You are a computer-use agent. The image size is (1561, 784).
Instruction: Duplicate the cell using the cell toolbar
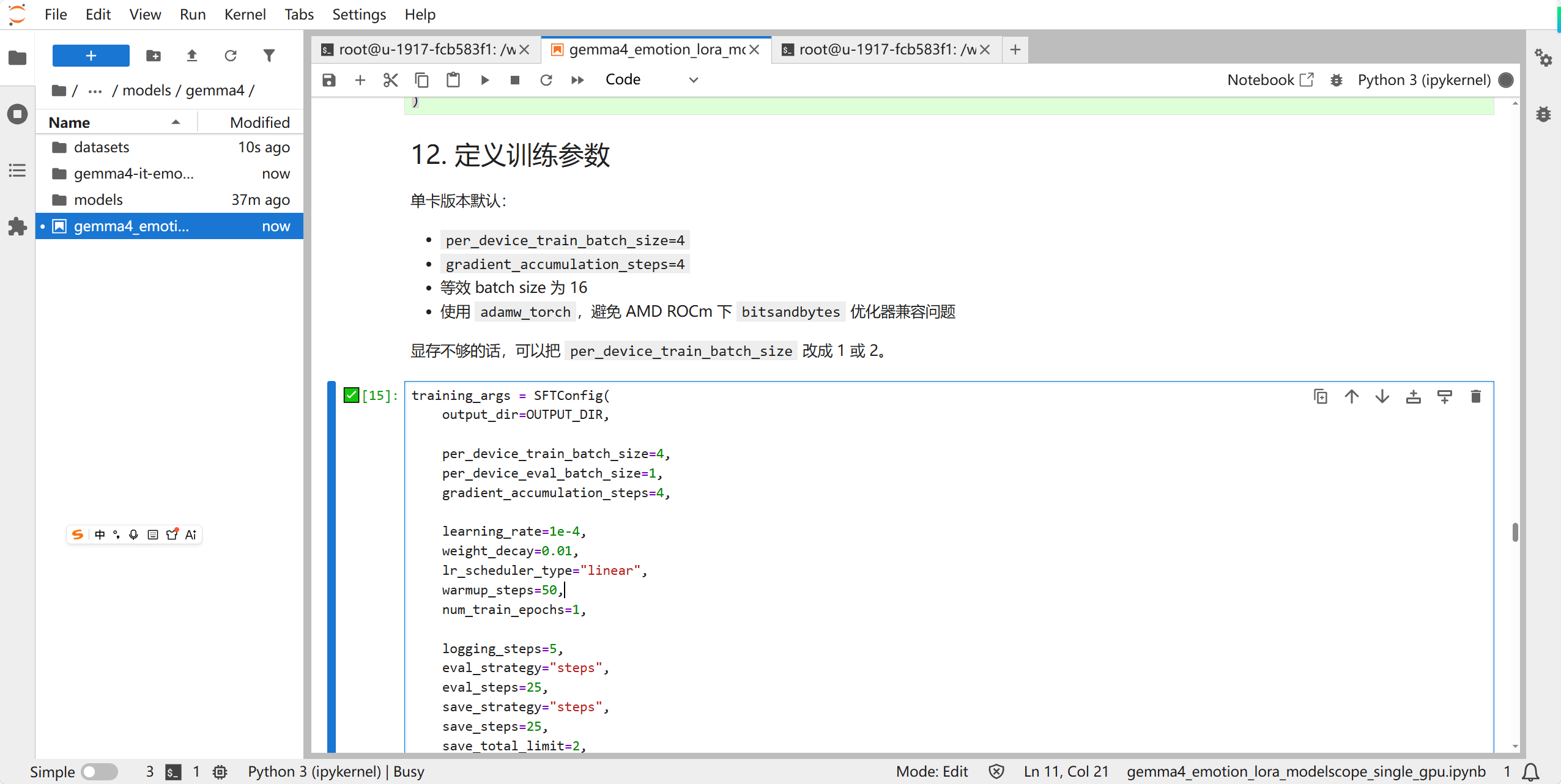[x=1321, y=397]
